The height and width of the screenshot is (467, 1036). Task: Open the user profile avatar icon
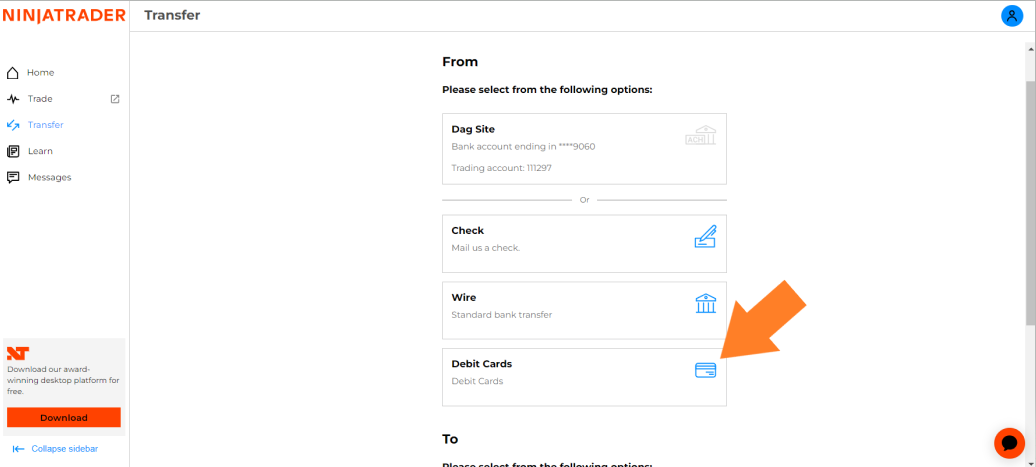click(1011, 15)
